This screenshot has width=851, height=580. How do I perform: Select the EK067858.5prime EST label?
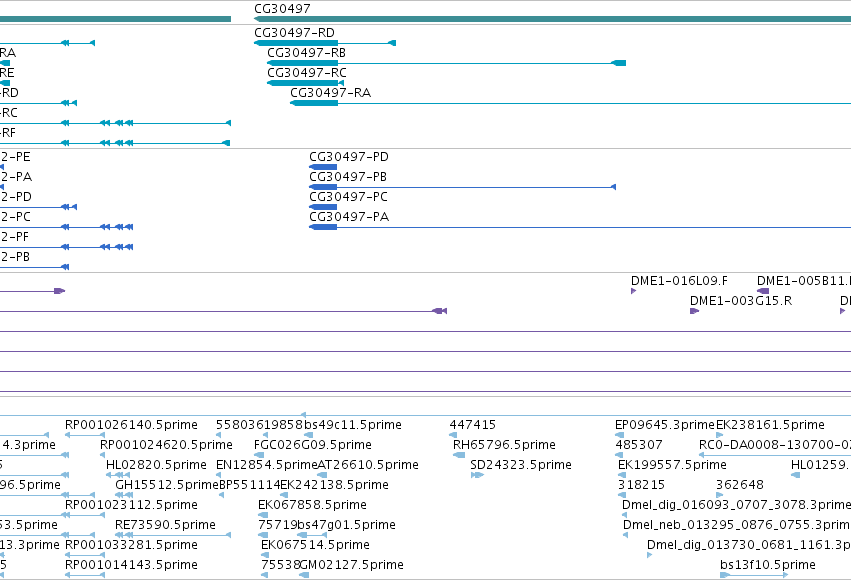pyautogui.click(x=313, y=505)
